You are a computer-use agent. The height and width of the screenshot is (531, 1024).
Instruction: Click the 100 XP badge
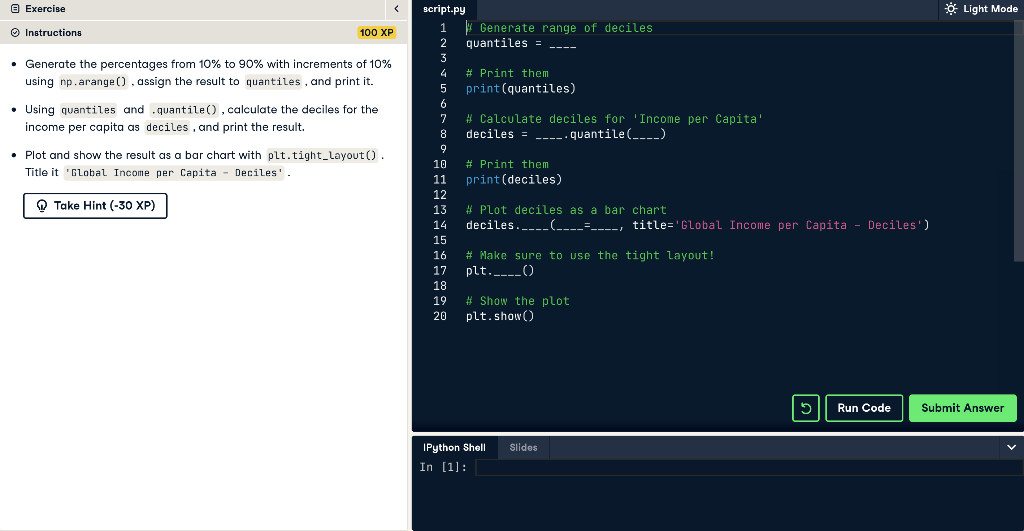(x=377, y=33)
